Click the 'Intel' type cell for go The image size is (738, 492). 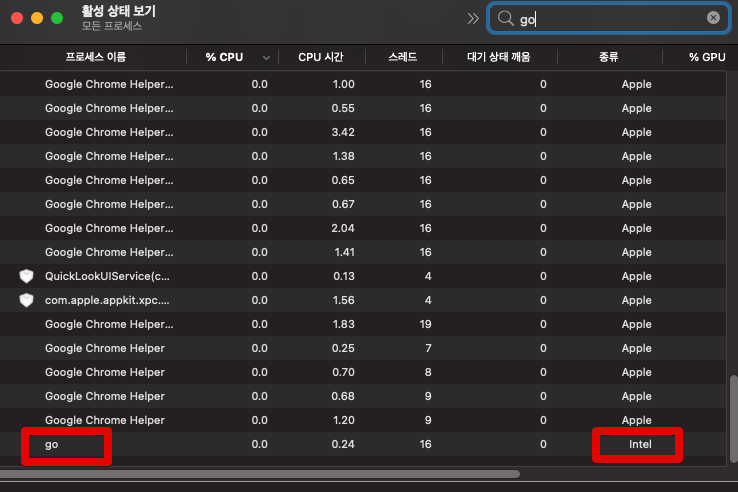coord(640,444)
